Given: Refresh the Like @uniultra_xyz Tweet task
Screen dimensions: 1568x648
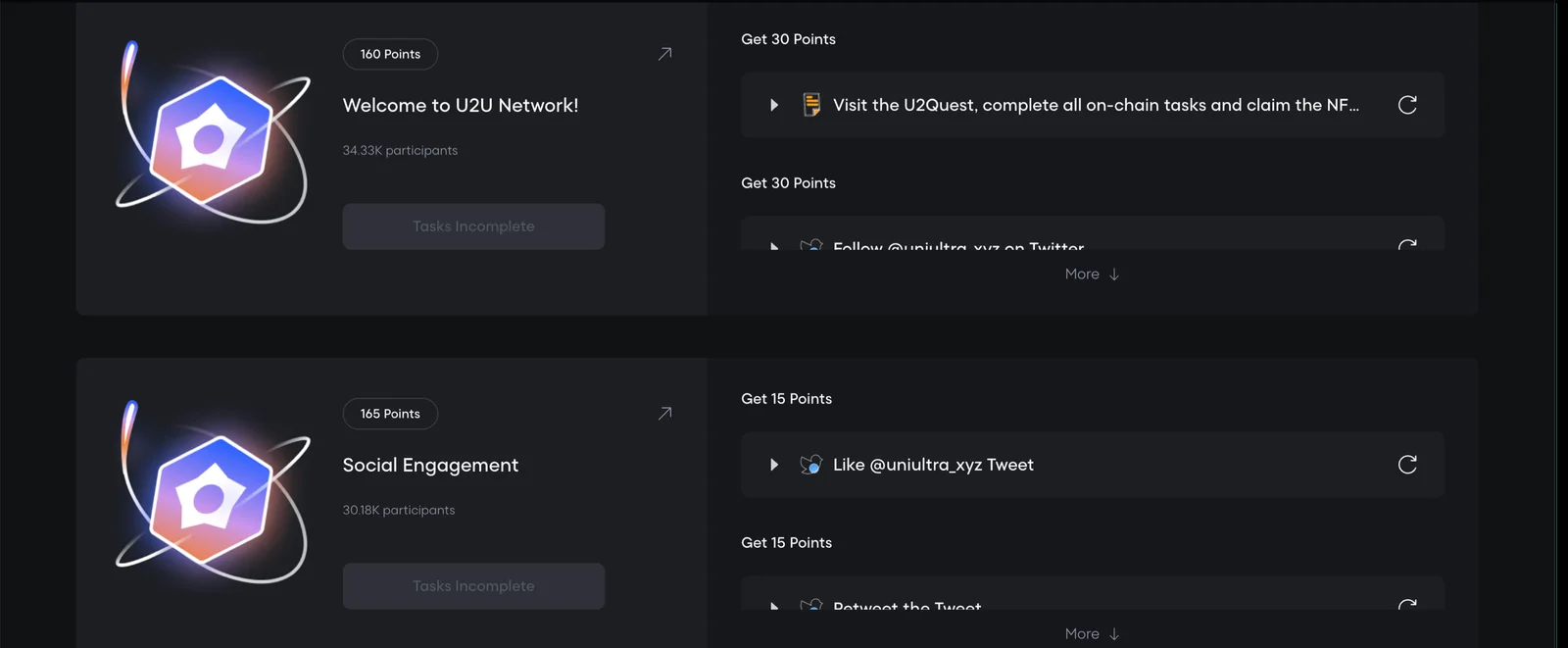Looking at the screenshot, I should click(1407, 465).
